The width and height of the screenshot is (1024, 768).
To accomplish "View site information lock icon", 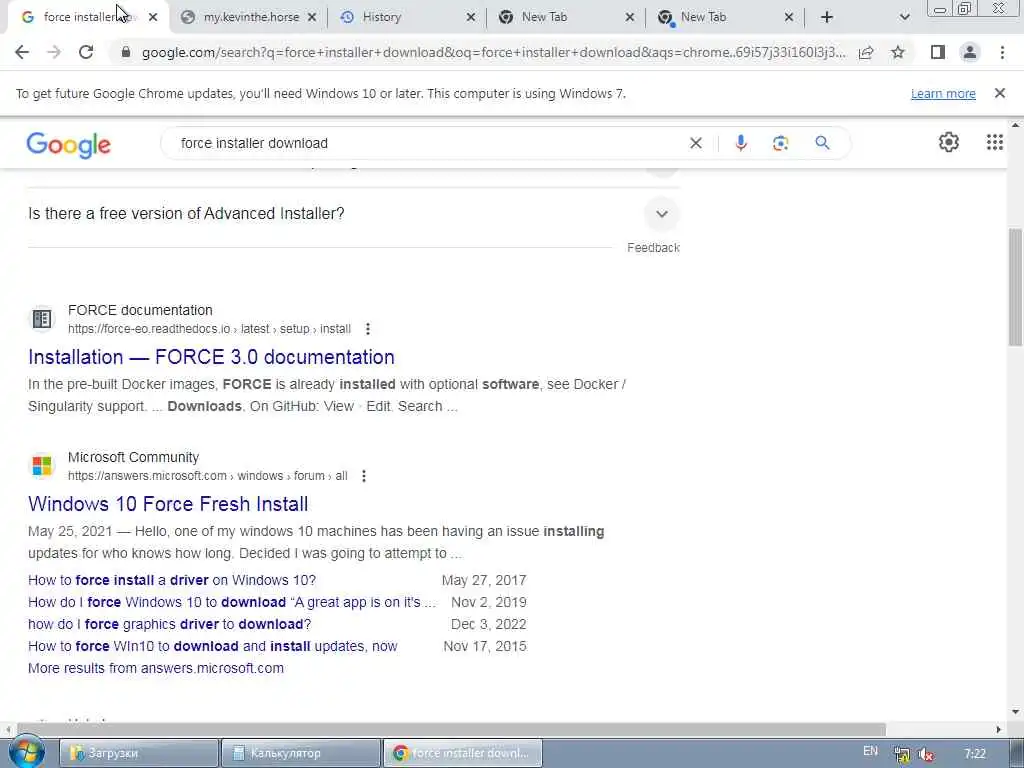I will tap(126, 52).
